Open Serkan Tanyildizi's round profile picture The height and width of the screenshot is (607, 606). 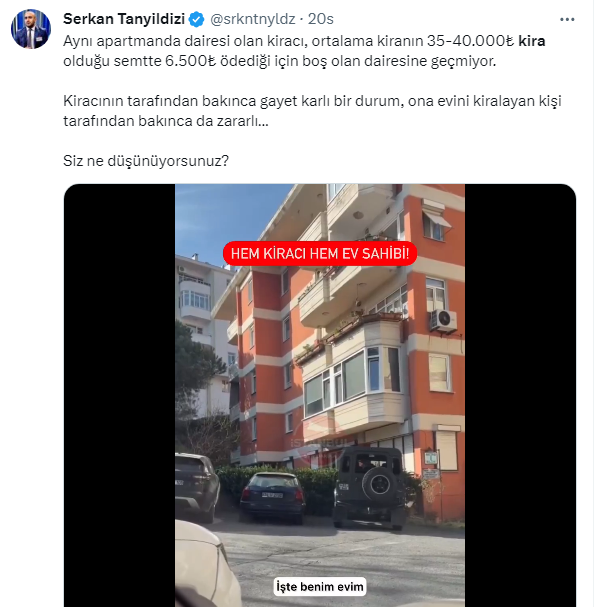pos(31,29)
